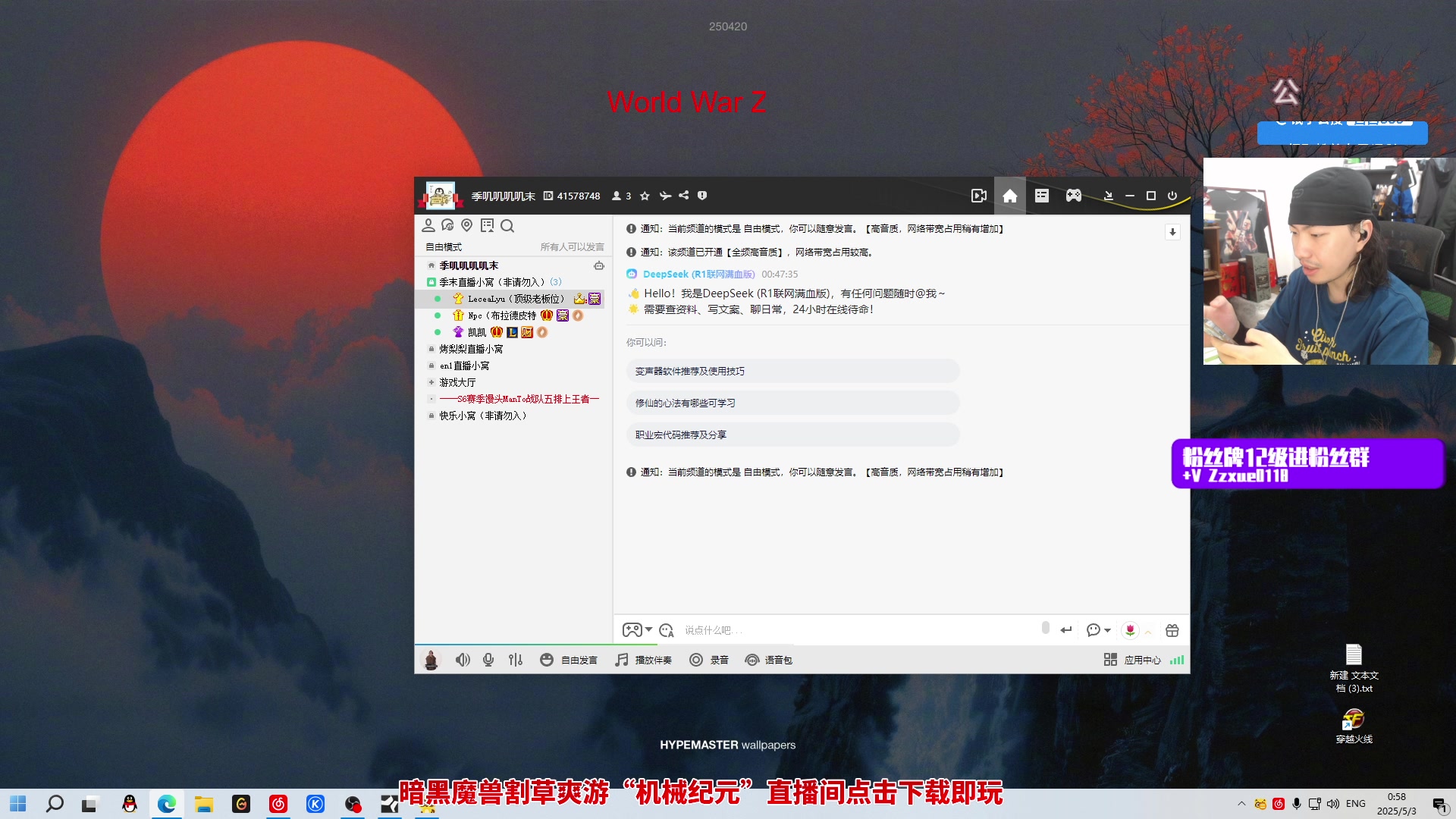The width and height of the screenshot is (1456, 819).
Task: Open locked channel 快乐小窝（非请勿入）
Action: pyautogui.click(x=483, y=416)
